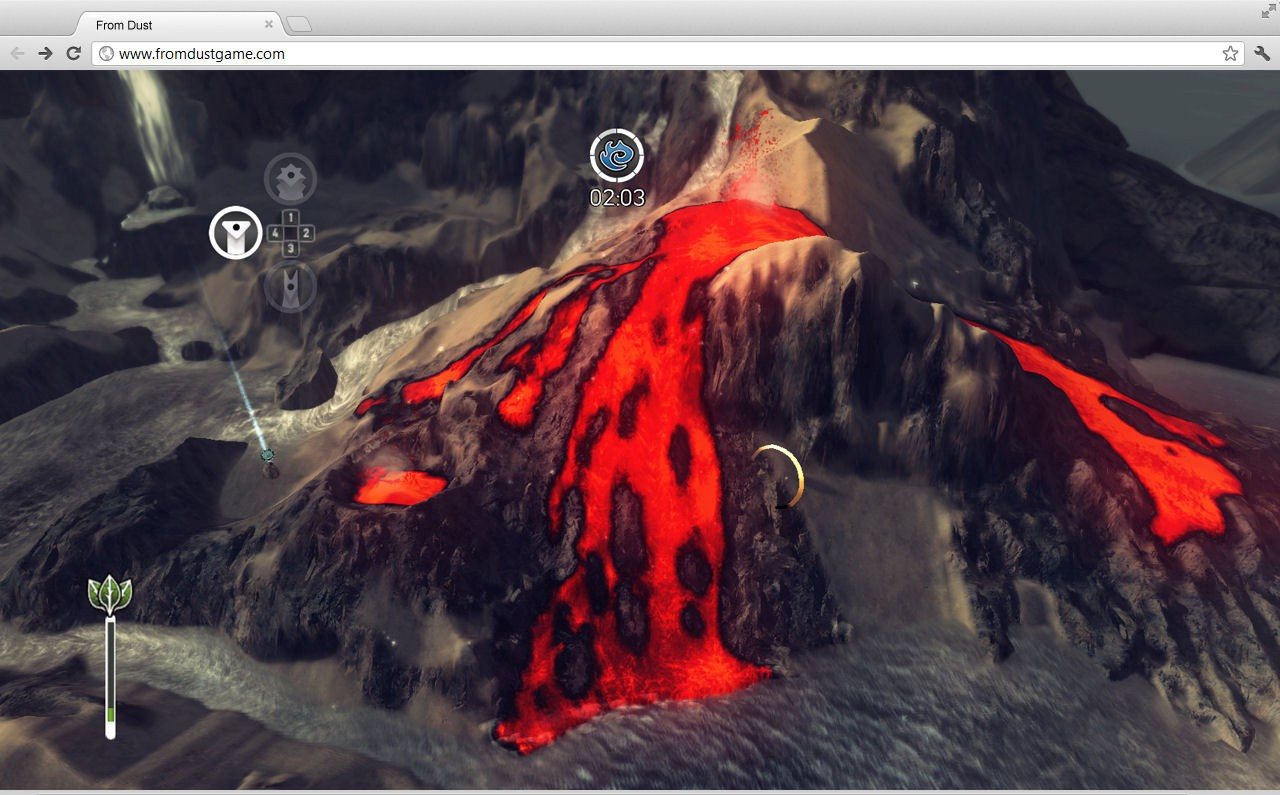Screen dimensions: 1280x795
Task: Choose slot 4 on the power d-pad
Action: (x=275, y=233)
